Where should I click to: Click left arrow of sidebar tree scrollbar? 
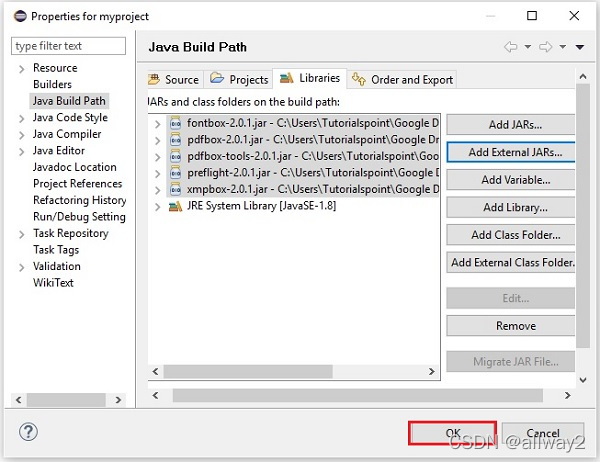pos(18,400)
